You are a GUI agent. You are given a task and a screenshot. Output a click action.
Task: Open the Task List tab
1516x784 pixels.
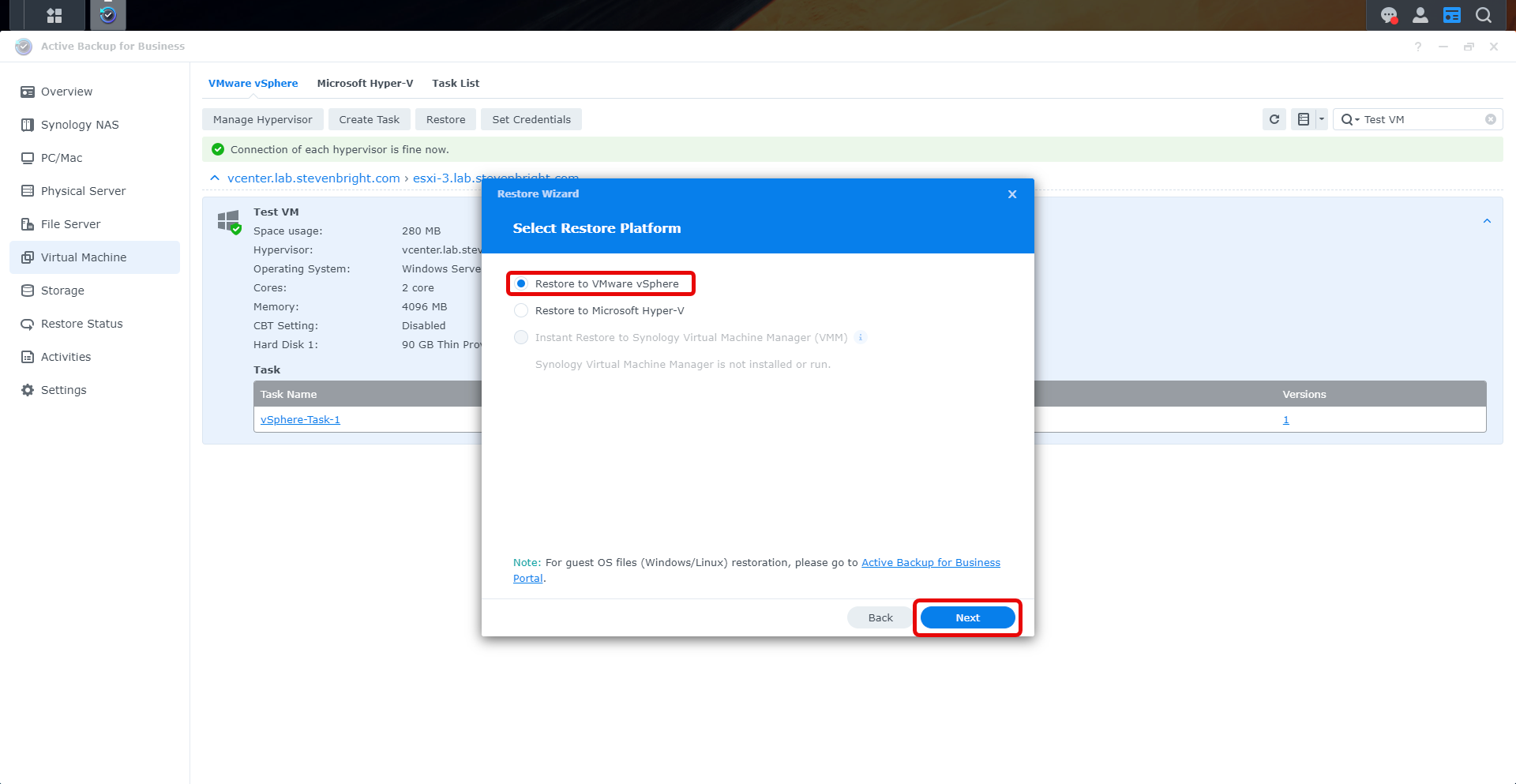455,83
